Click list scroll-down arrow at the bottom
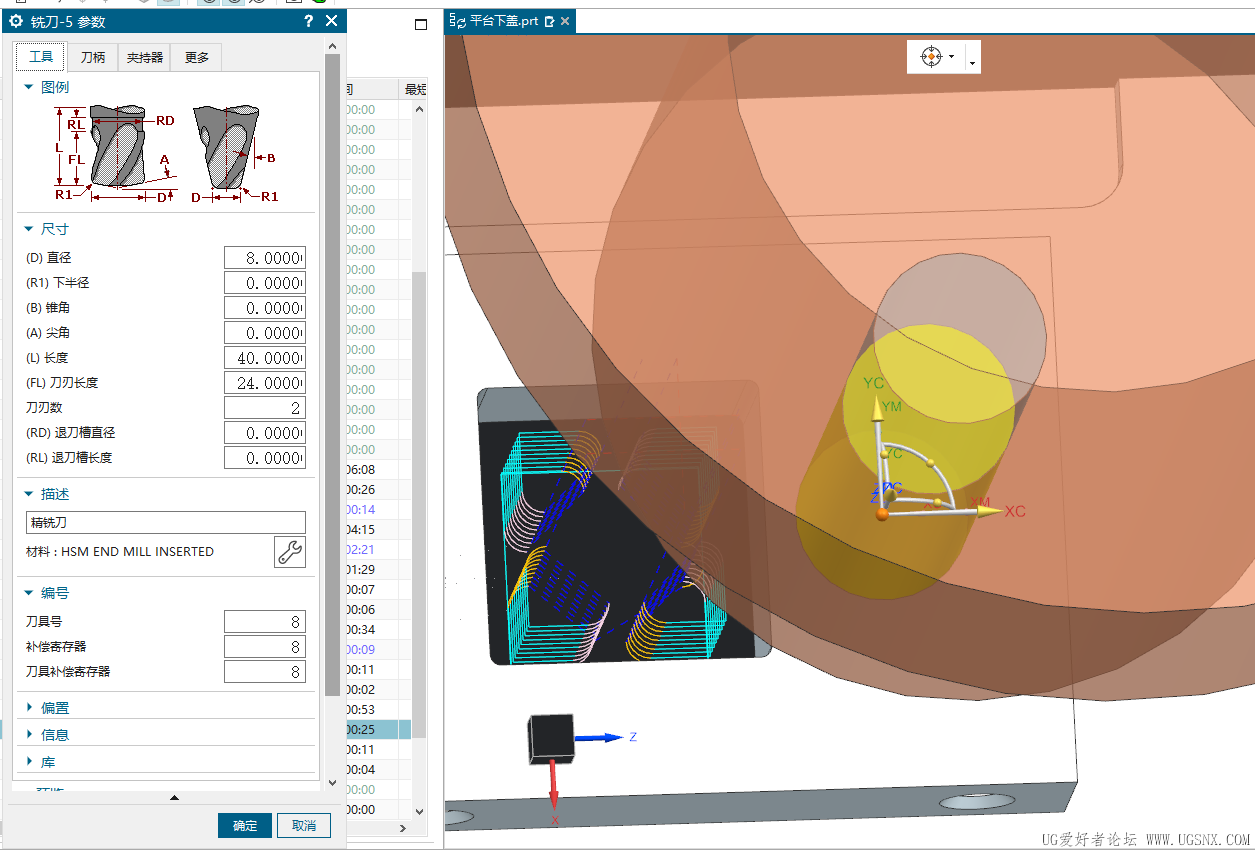 click(419, 812)
